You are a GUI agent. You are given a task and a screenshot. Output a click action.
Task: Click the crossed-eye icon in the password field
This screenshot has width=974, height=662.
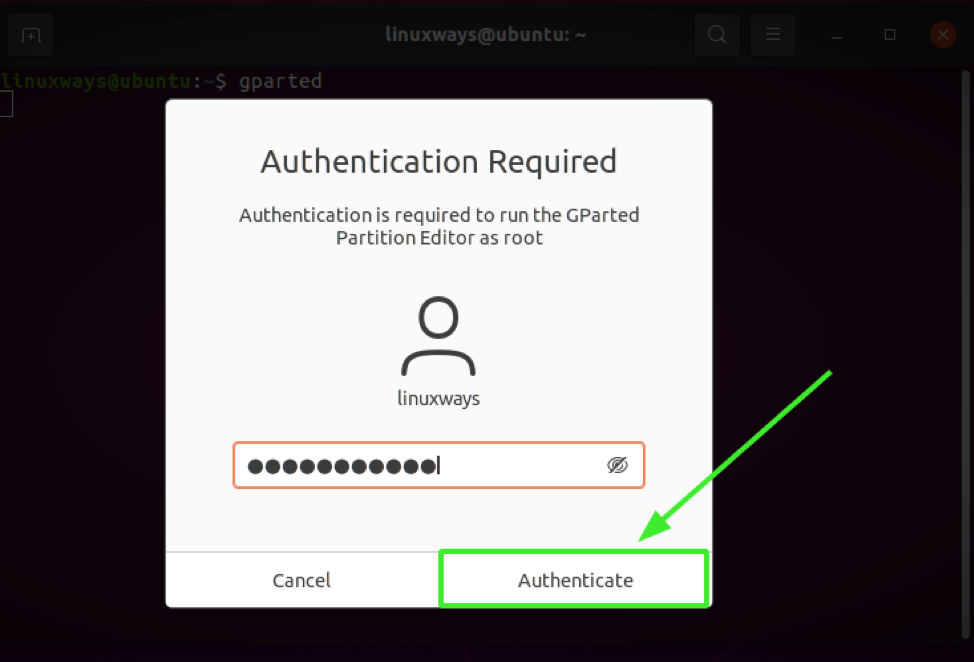click(x=617, y=464)
